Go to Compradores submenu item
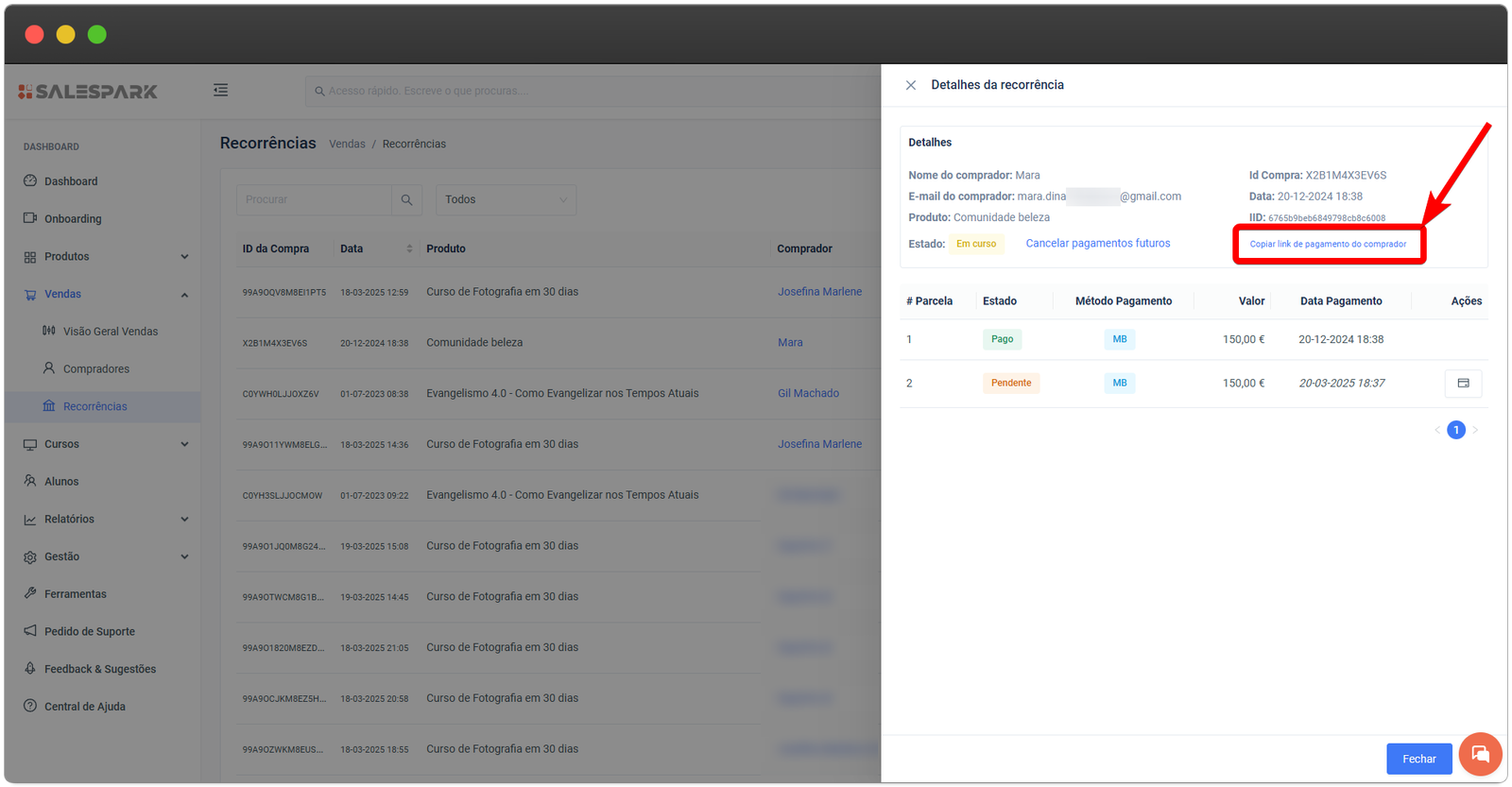The image size is (1512, 787). [95, 368]
